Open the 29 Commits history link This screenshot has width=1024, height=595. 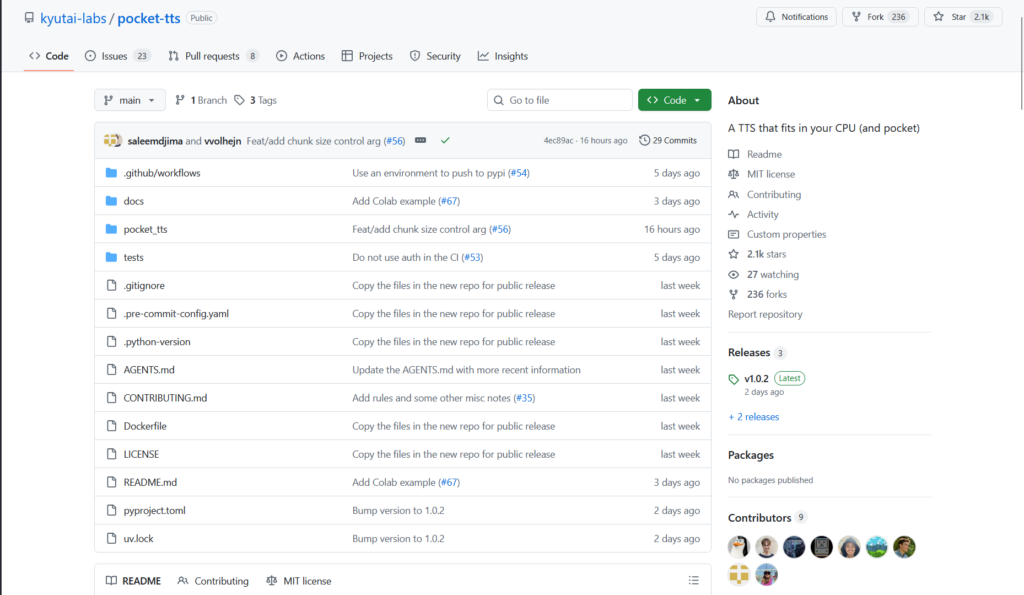click(668, 141)
